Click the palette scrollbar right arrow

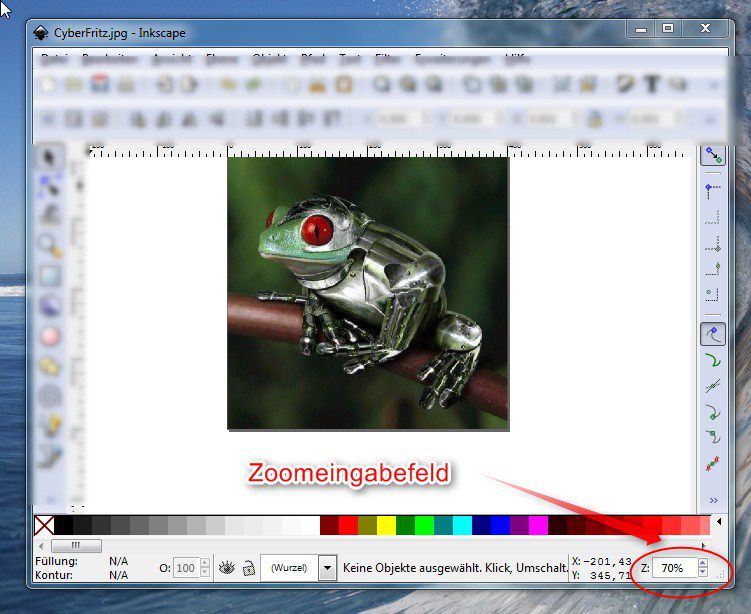703,546
